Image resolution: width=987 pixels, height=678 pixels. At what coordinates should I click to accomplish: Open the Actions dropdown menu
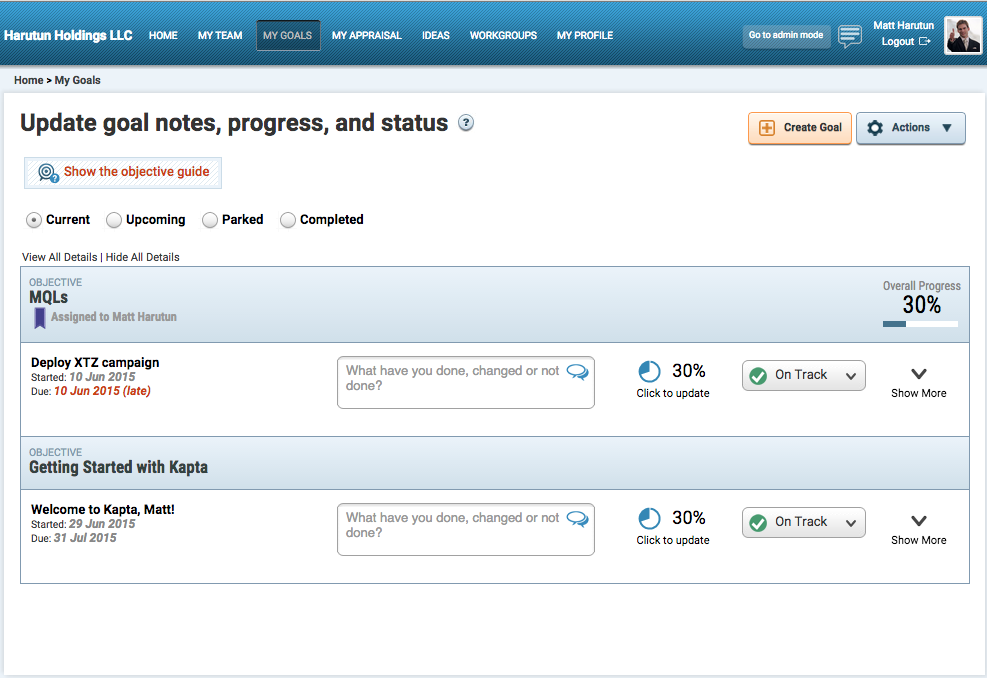(x=911, y=128)
